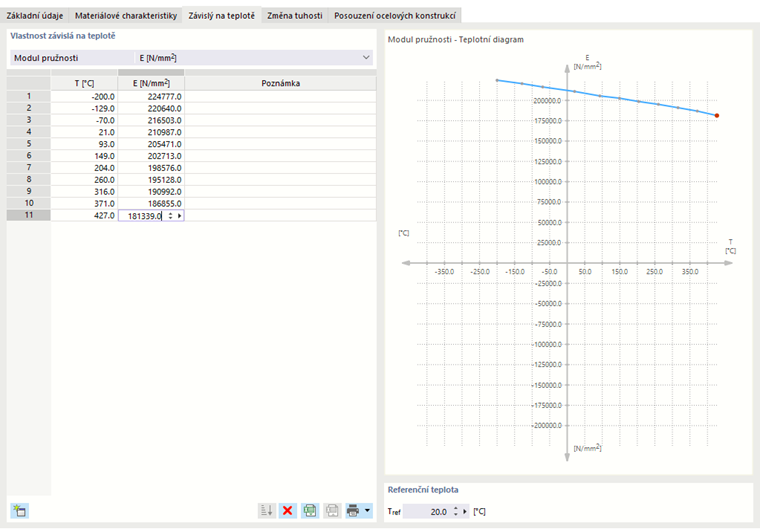This screenshot has width=760, height=529.
Task: Click the cell with temperature 204.0
Action: (84, 168)
